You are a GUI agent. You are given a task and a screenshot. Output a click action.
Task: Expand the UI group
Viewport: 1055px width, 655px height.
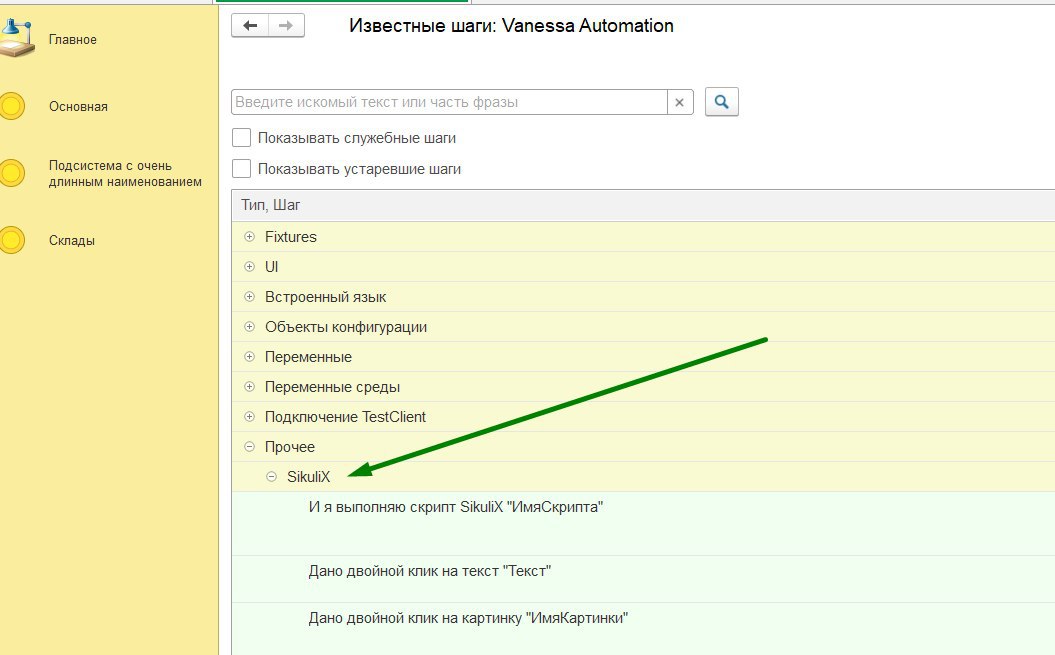coord(250,267)
